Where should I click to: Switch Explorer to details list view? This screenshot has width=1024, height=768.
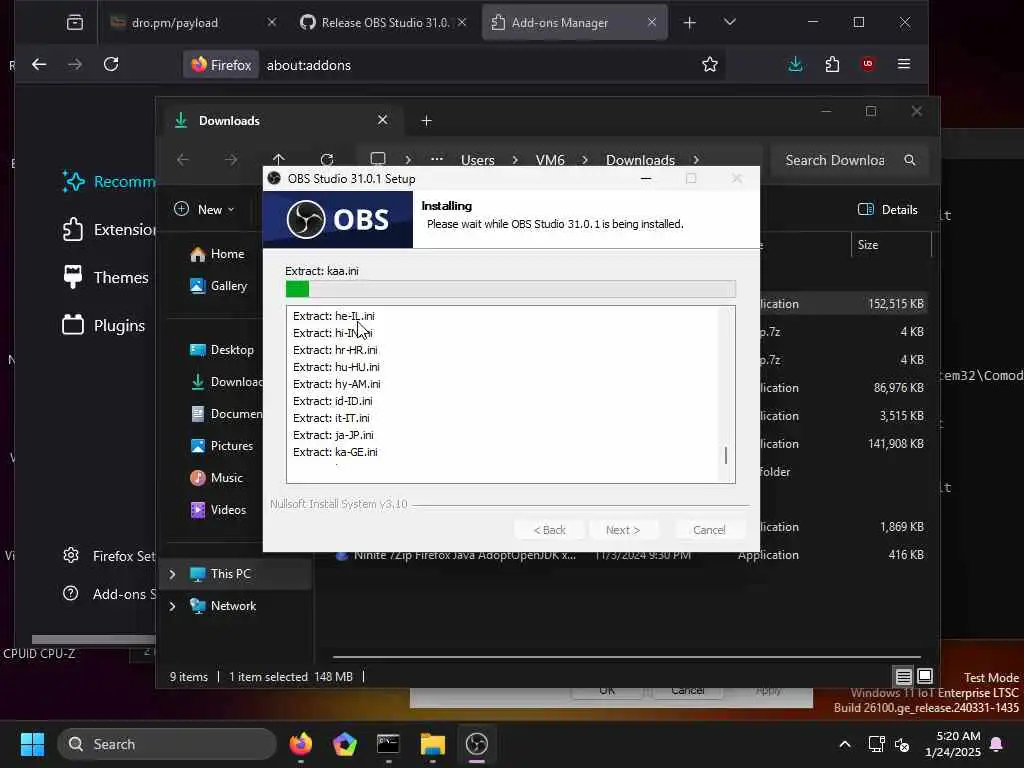(x=903, y=677)
